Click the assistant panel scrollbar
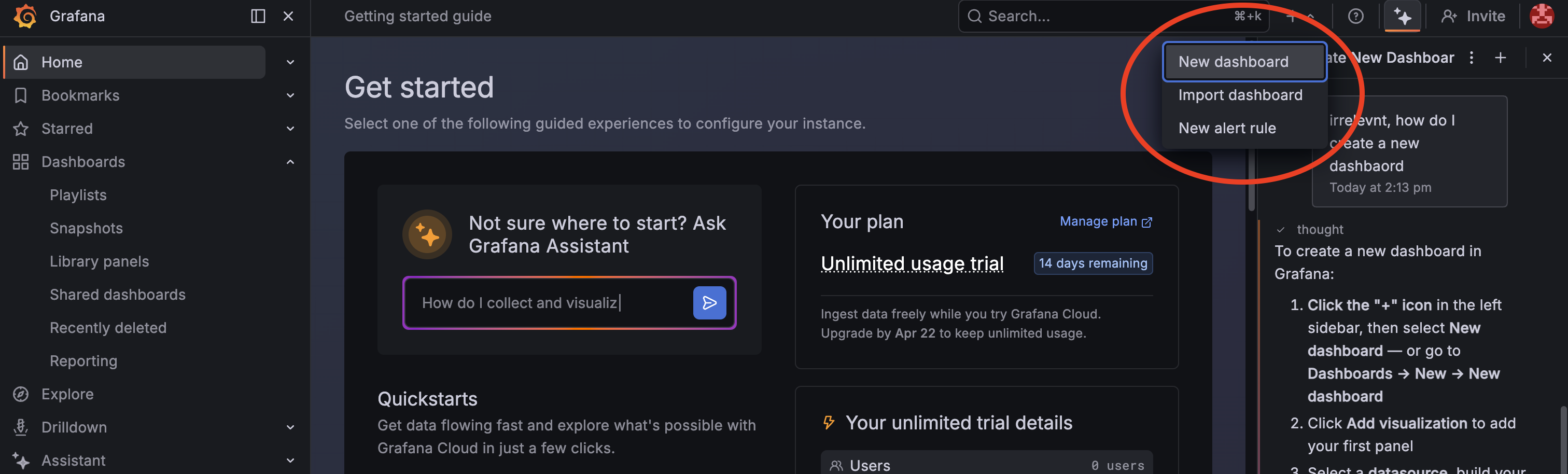Image resolution: width=1568 pixels, height=474 pixels. pos(1563,439)
